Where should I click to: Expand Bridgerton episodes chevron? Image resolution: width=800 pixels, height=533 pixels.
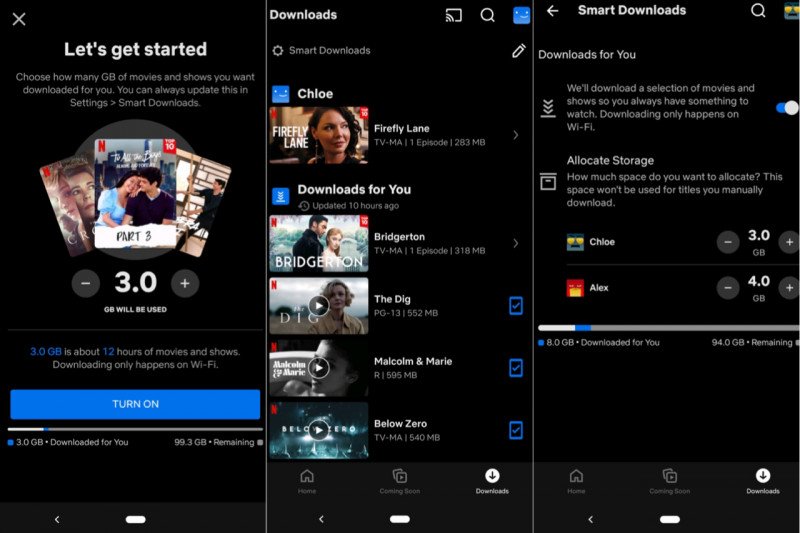(x=516, y=243)
